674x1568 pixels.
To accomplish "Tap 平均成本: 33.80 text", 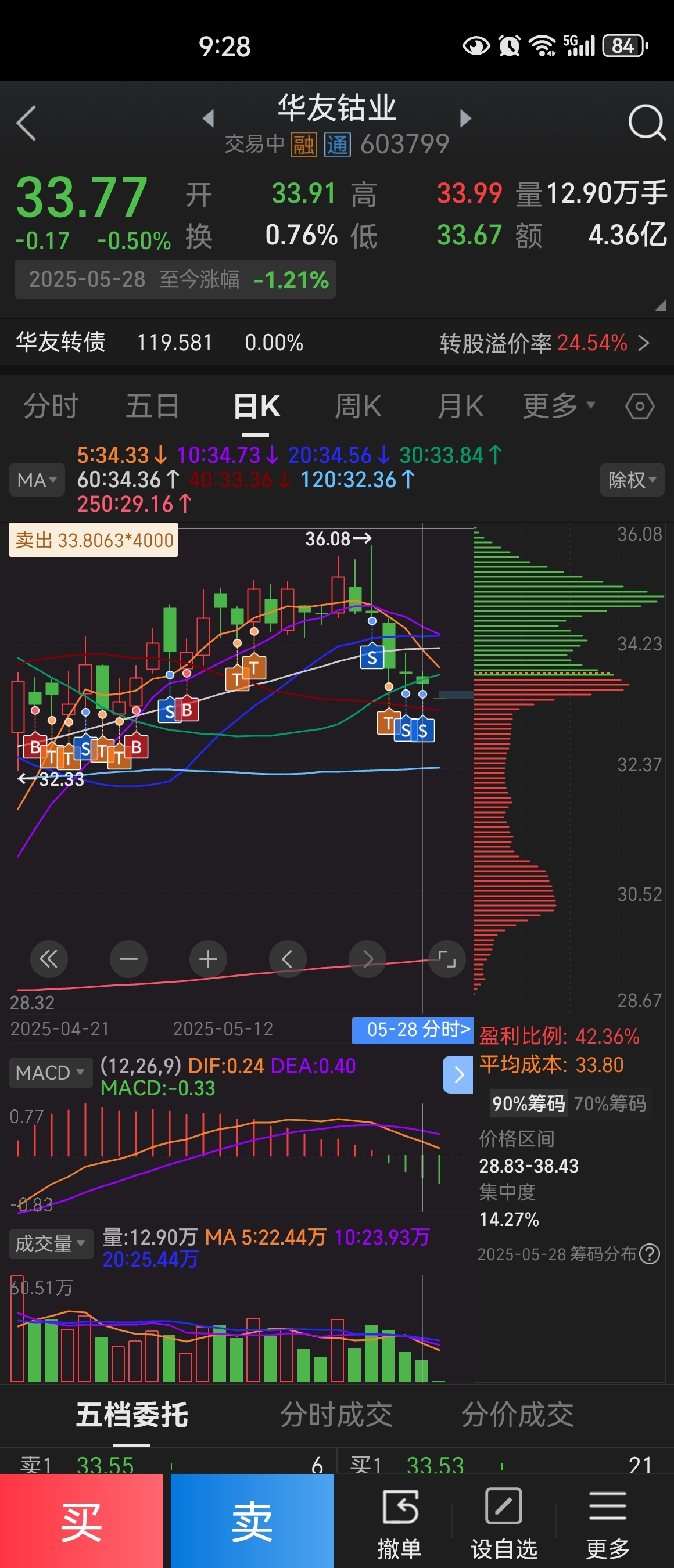I will pos(551,1064).
